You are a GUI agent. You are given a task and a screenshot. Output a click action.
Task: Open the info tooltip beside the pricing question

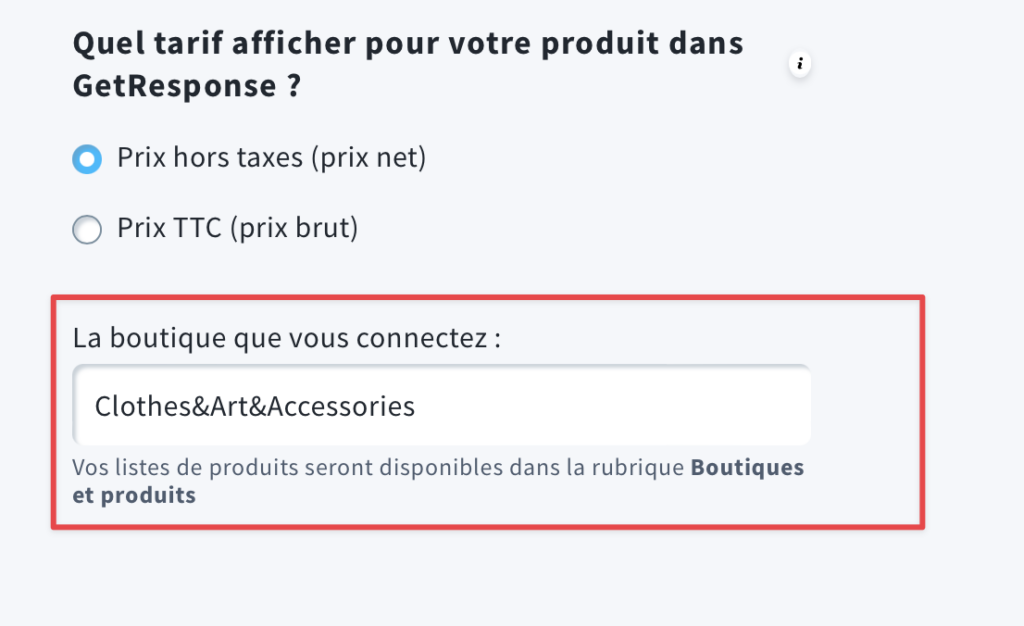pyautogui.click(x=799, y=64)
